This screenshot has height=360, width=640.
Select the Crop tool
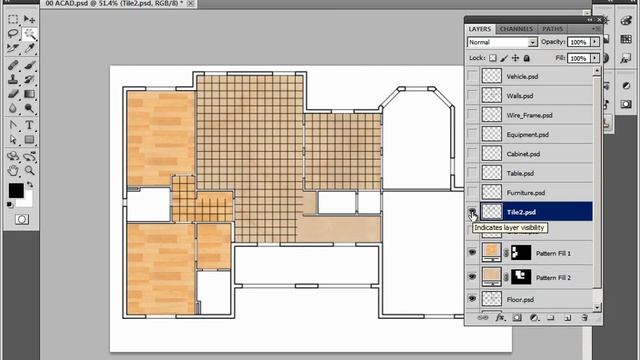[x=13, y=48]
